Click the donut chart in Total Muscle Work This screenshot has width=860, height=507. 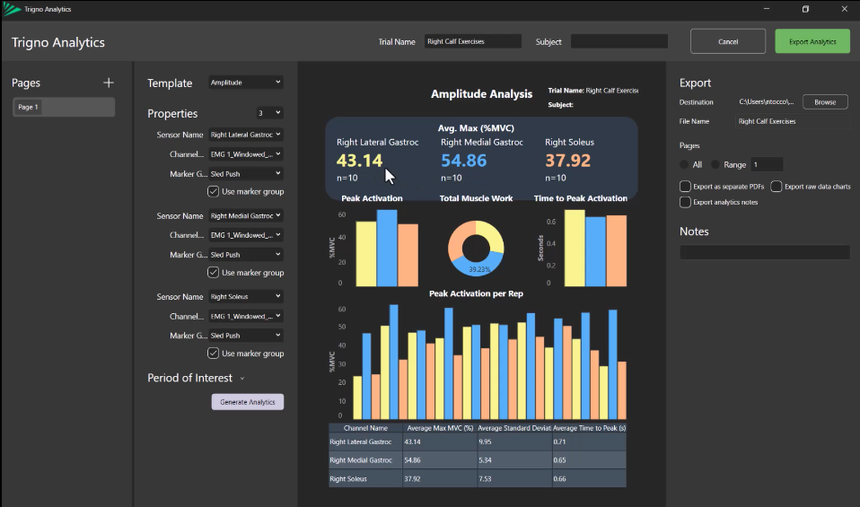click(x=475, y=246)
